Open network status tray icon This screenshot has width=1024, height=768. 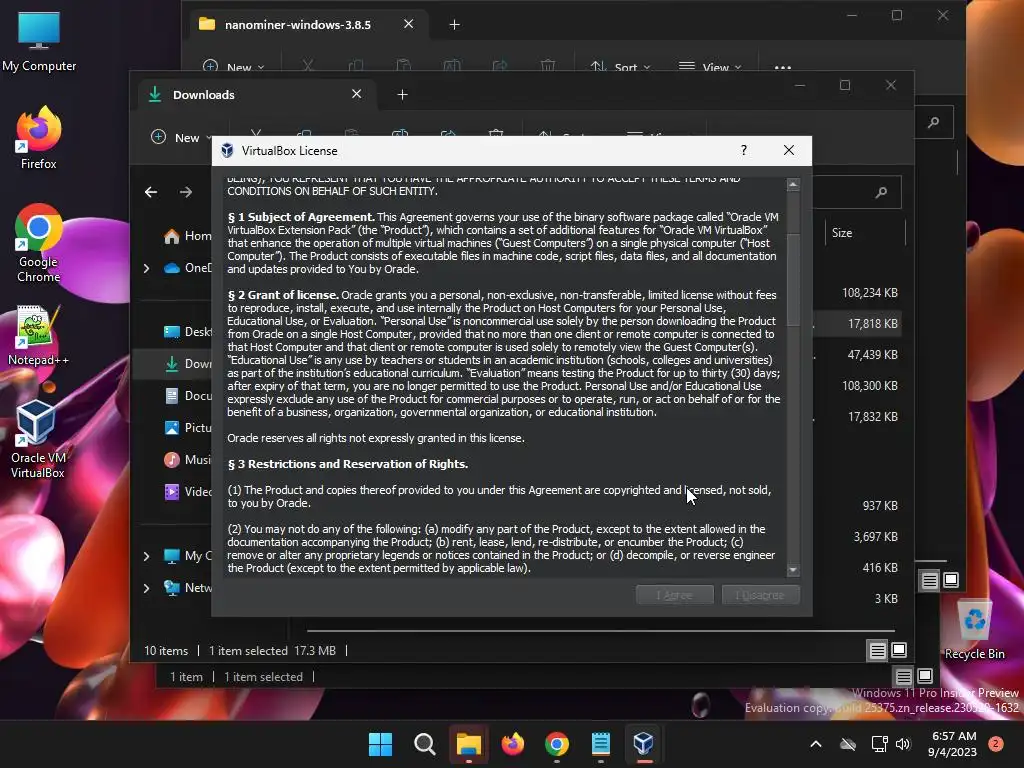tap(879, 744)
